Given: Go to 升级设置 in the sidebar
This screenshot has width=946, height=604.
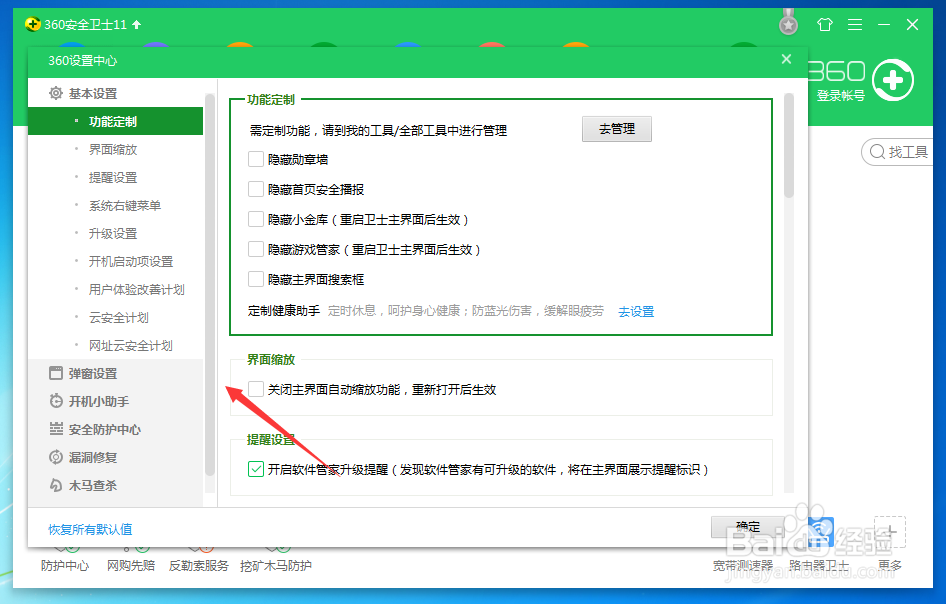Looking at the screenshot, I should 115,234.
